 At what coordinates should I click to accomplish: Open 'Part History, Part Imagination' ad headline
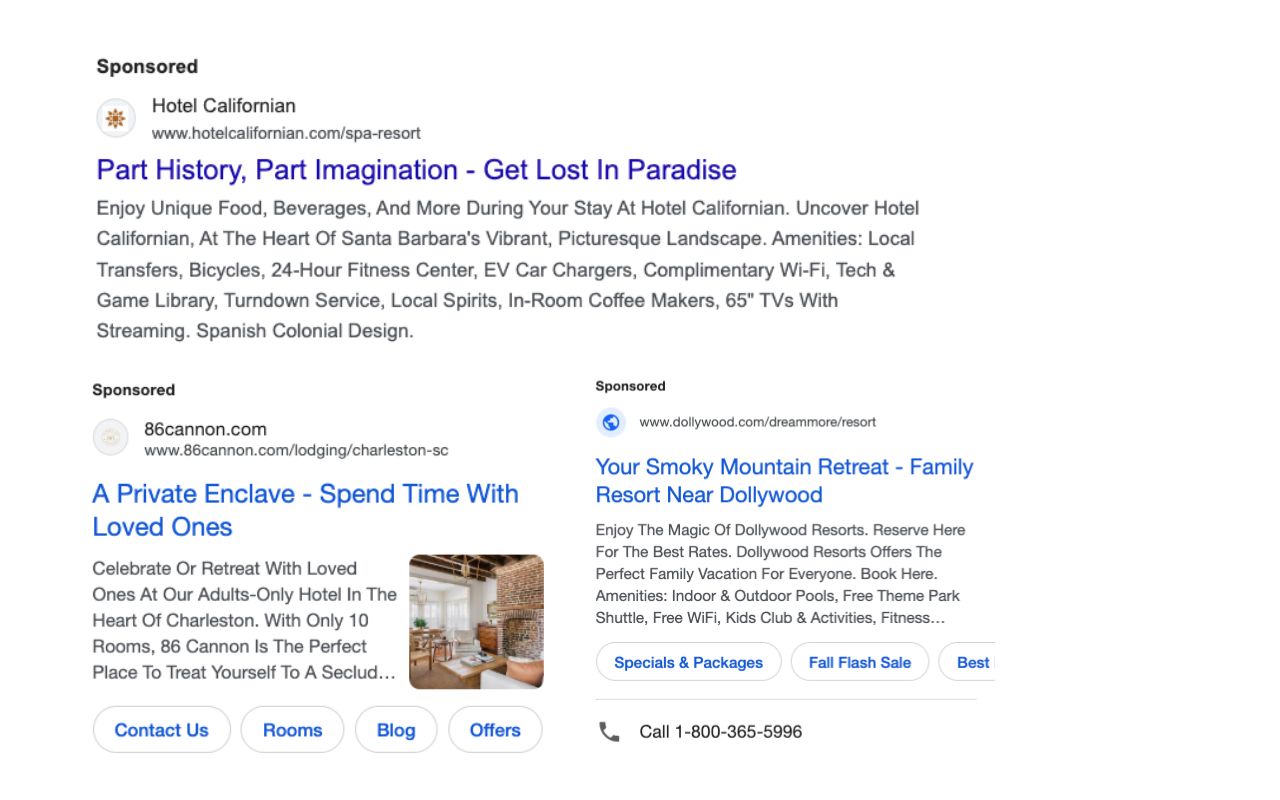[416, 170]
